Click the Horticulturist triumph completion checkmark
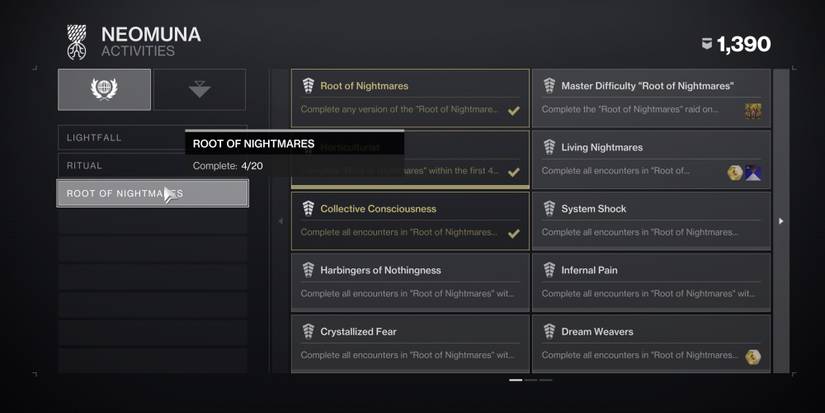825x413 pixels. [x=514, y=172]
